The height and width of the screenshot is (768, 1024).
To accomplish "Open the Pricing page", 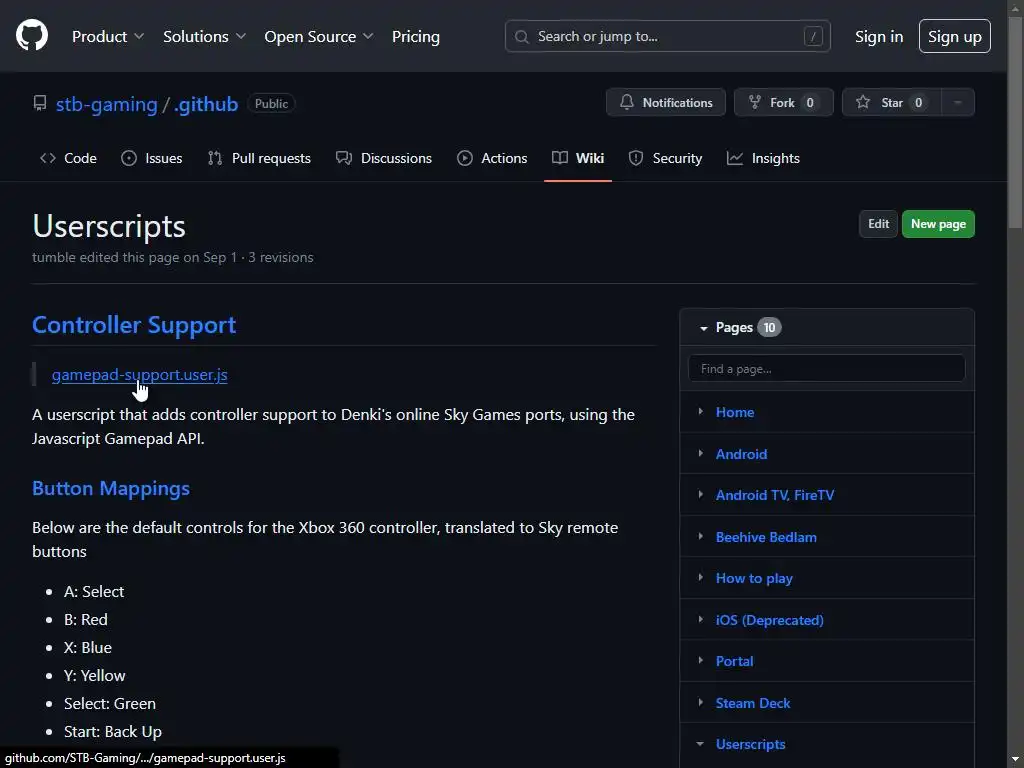I will coord(415,37).
